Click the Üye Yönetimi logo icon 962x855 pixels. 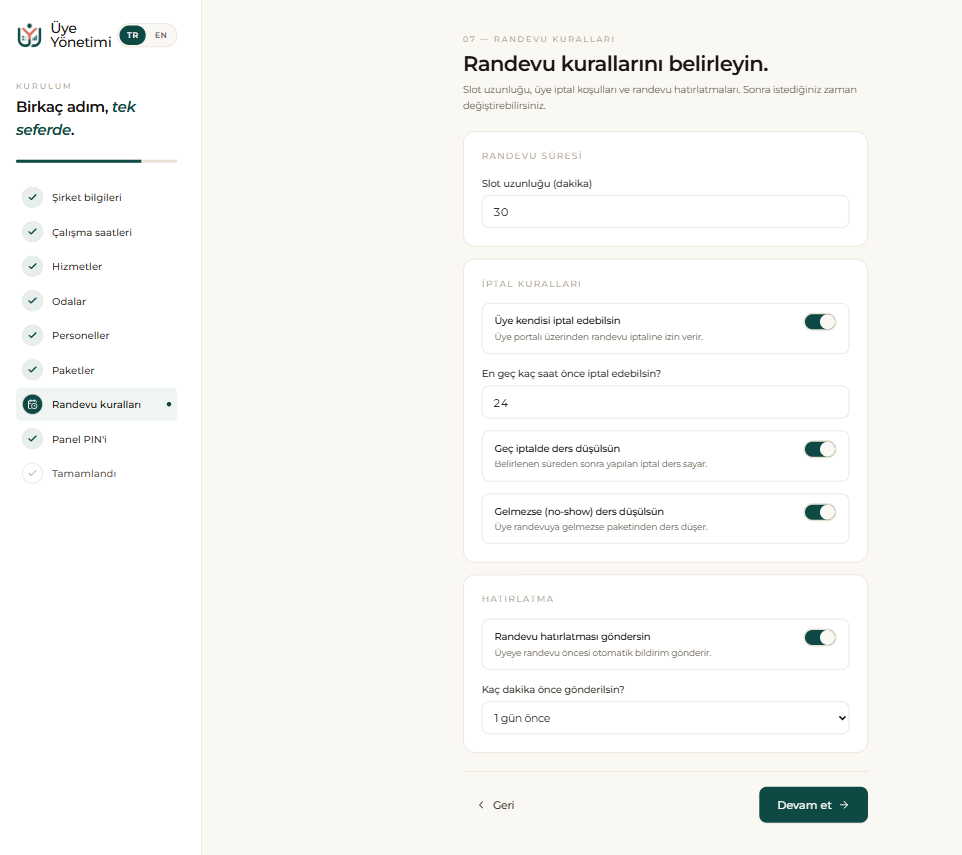coord(29,35)
